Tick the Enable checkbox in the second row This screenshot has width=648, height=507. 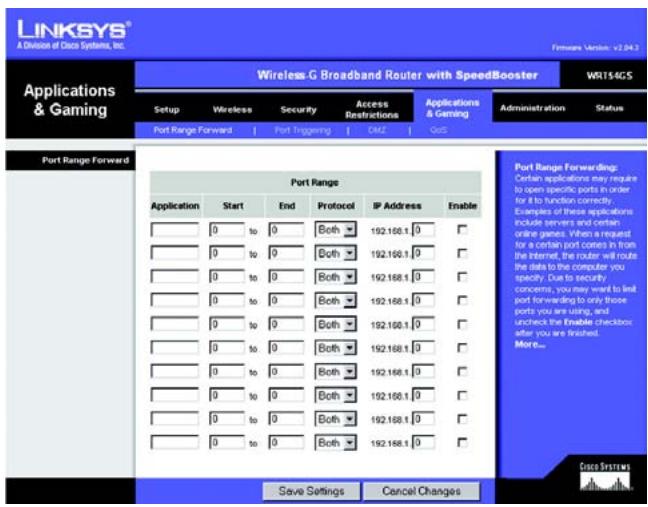[462, 253]
